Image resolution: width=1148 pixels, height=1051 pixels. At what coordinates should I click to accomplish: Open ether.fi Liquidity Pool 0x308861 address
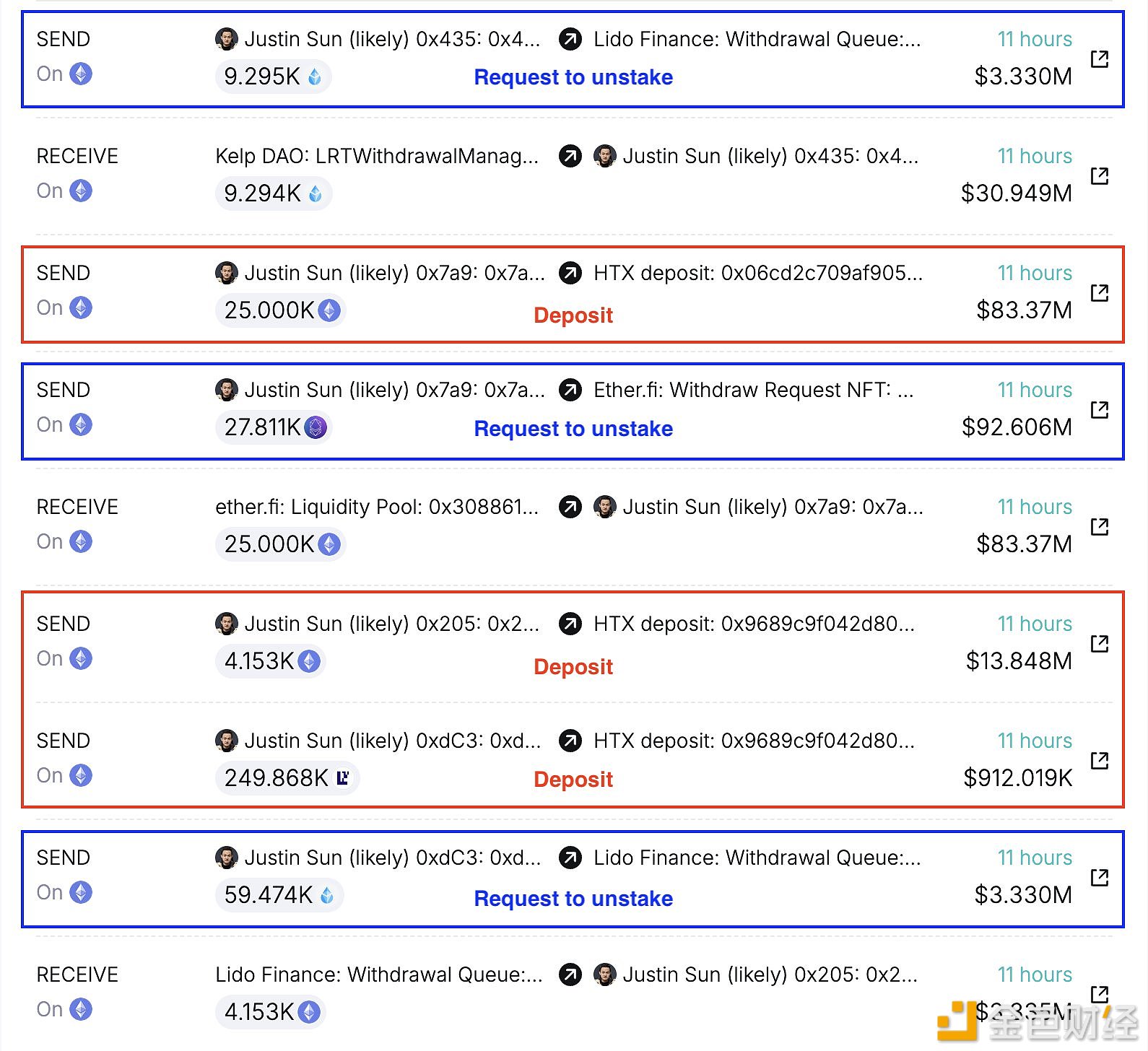(x=377, y=507)
